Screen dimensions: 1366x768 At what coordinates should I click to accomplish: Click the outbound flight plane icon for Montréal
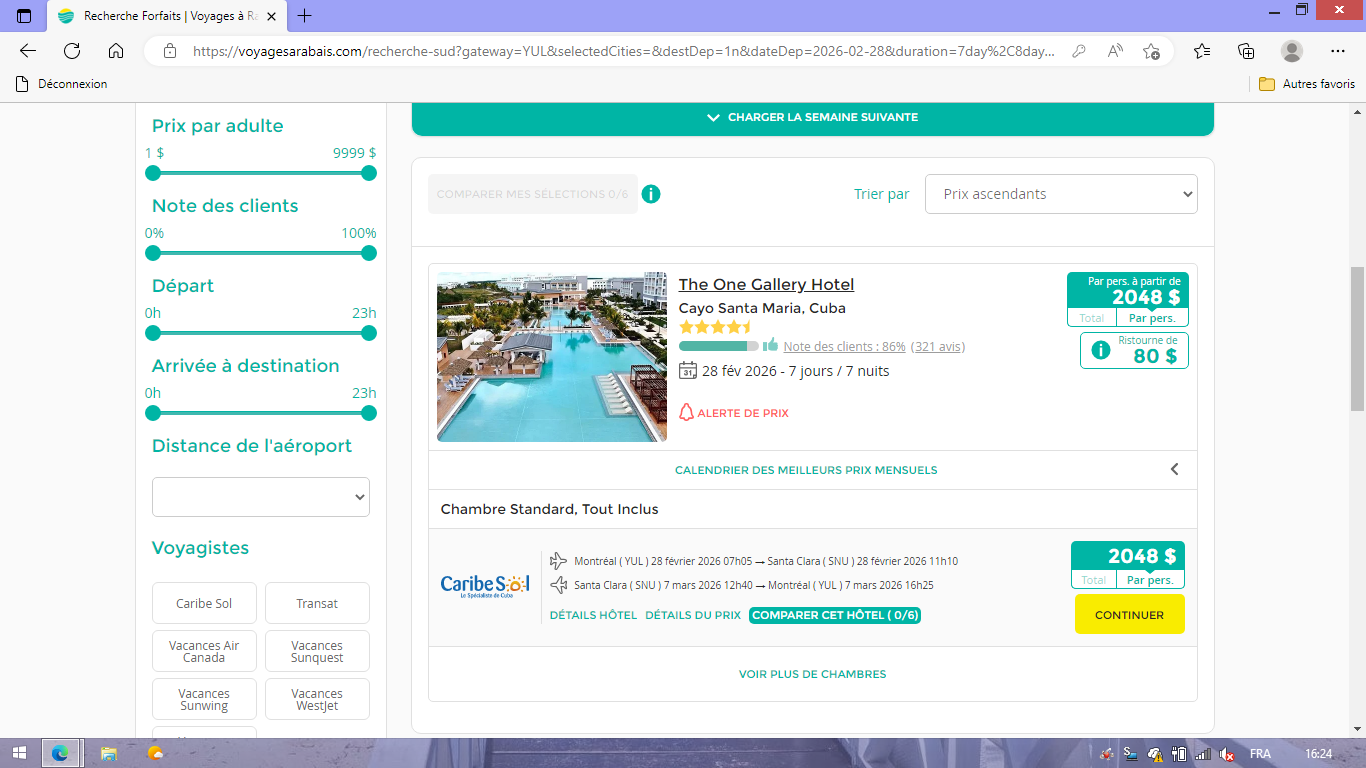point(558,561)
